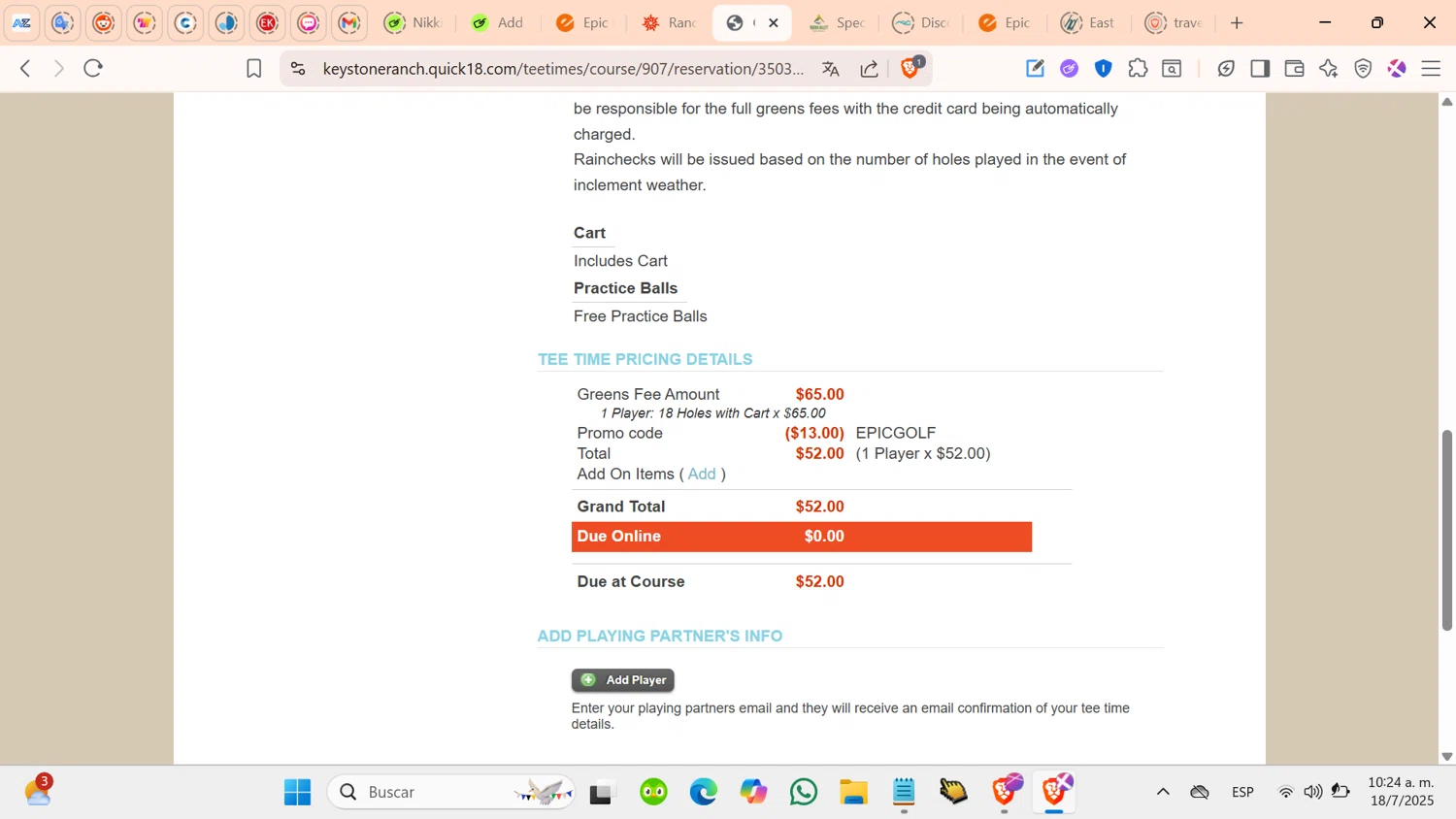Click the scrollbar down arrow
The image size is (1456, 819).
tap(1447, 756)
